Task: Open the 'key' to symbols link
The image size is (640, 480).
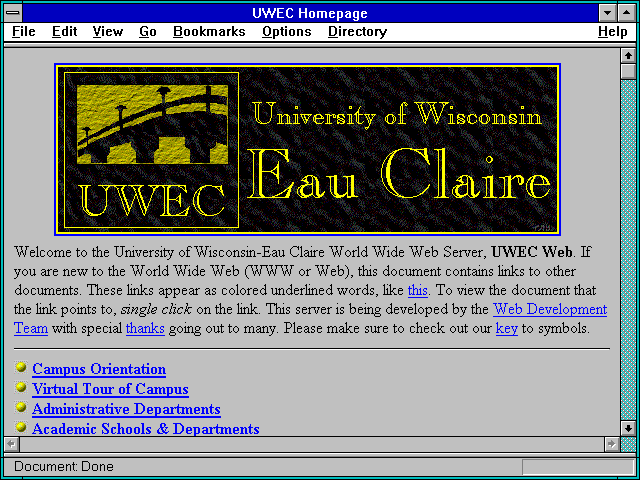Action: point(507,329)
